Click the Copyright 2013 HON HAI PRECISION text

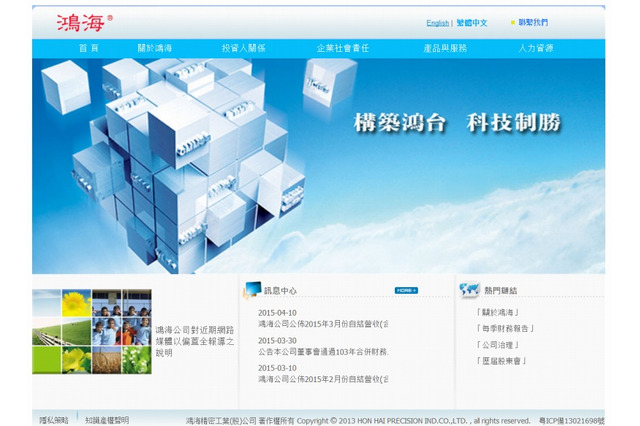click(x=413, y=421)
